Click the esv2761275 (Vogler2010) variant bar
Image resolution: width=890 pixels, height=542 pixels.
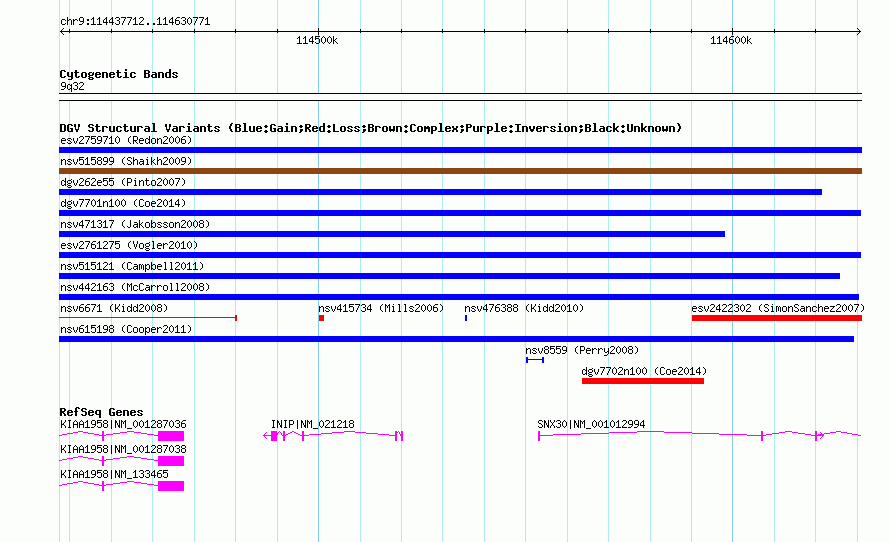[460, 255]
